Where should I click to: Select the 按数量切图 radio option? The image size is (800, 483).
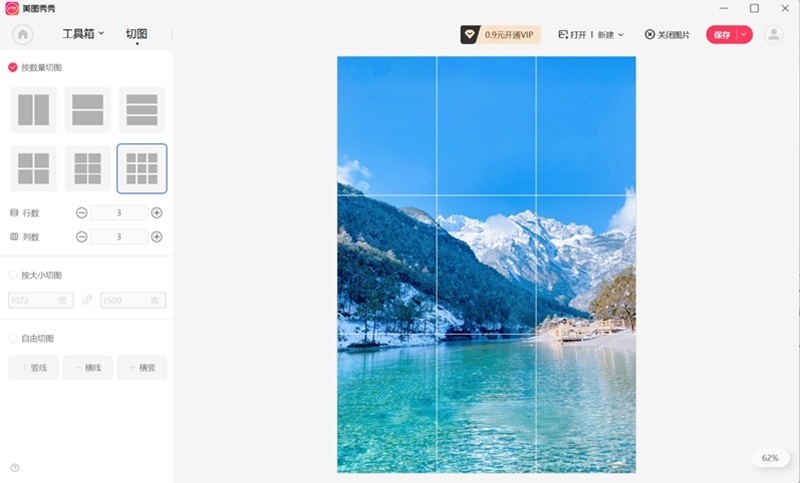(x=13, y=67)
